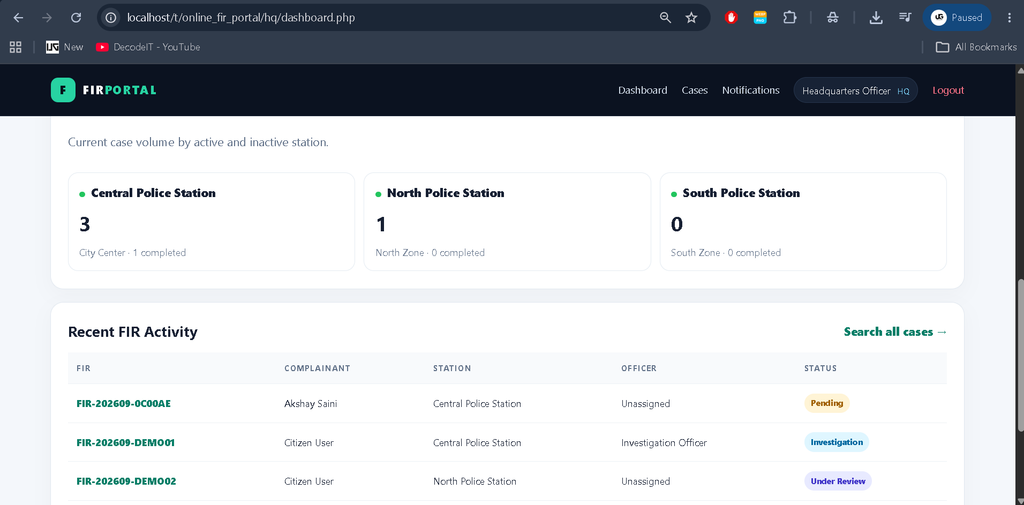
Task: Click the FIRPORTAL brand name
Action: 120,90
